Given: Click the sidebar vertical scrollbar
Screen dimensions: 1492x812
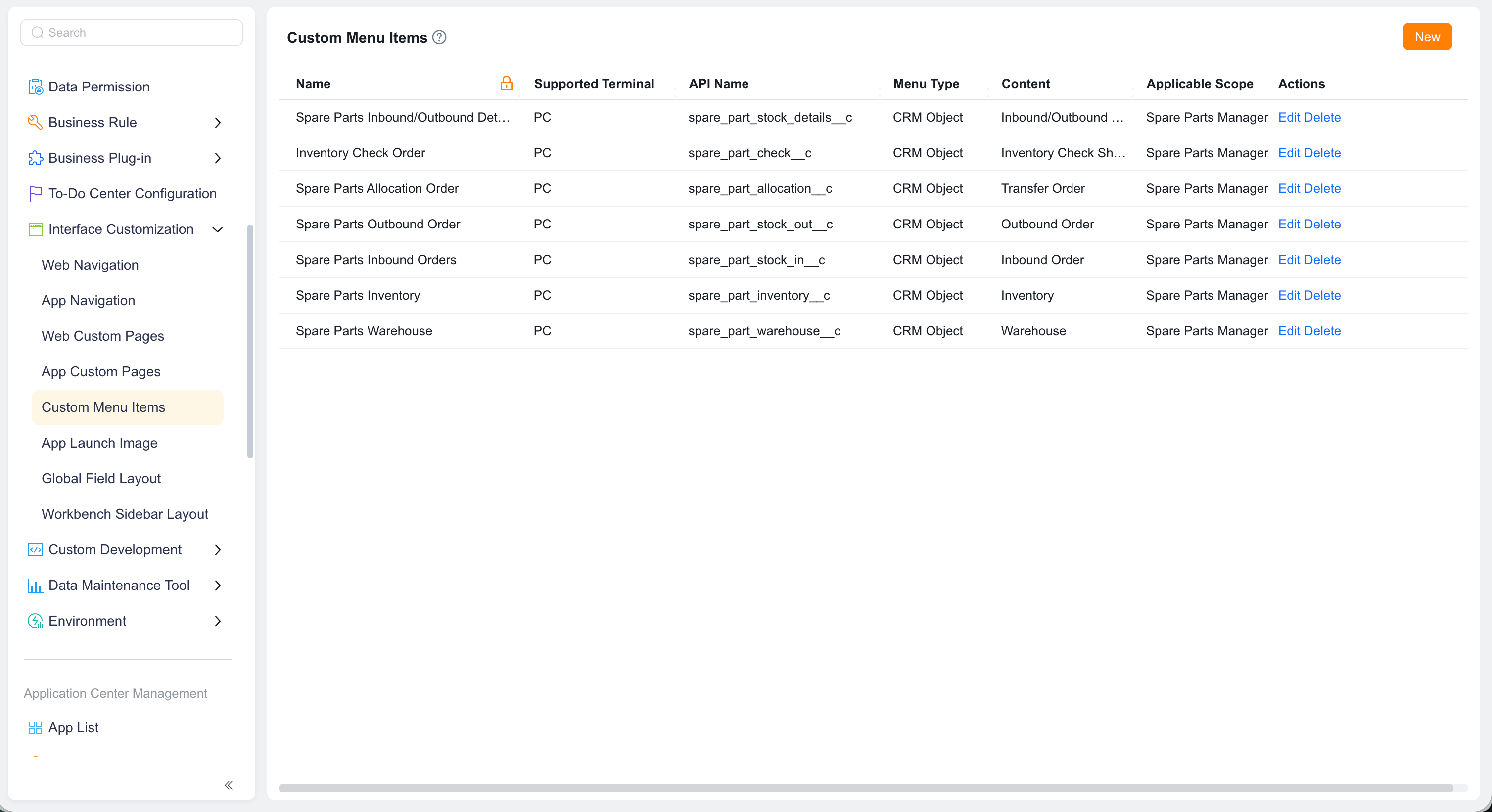Looking at the screenshot, I should tap(250, 341).
